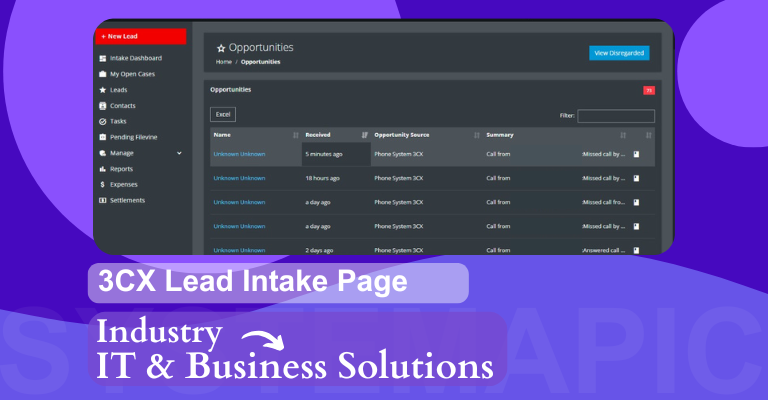This screenshot has height=400, width=768.
Task: Expand the Manage menu chevron
Action: pos(179,153)
